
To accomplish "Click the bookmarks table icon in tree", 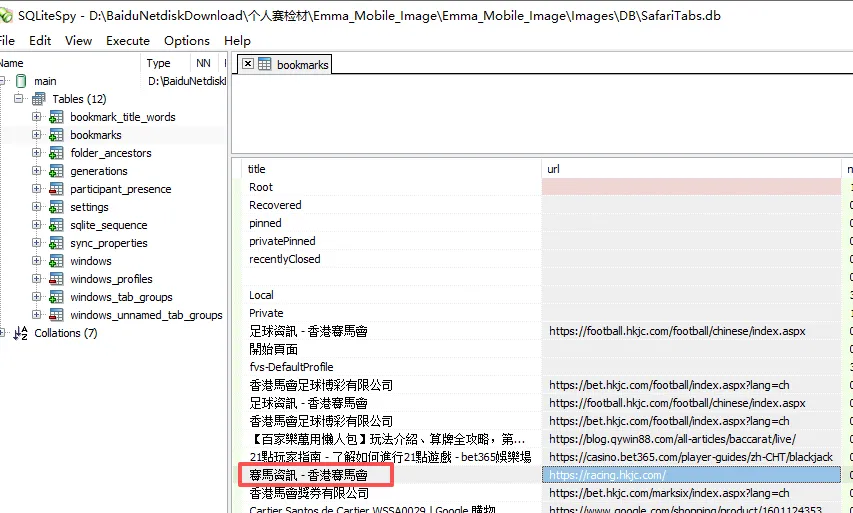I will tap(56, 135).
